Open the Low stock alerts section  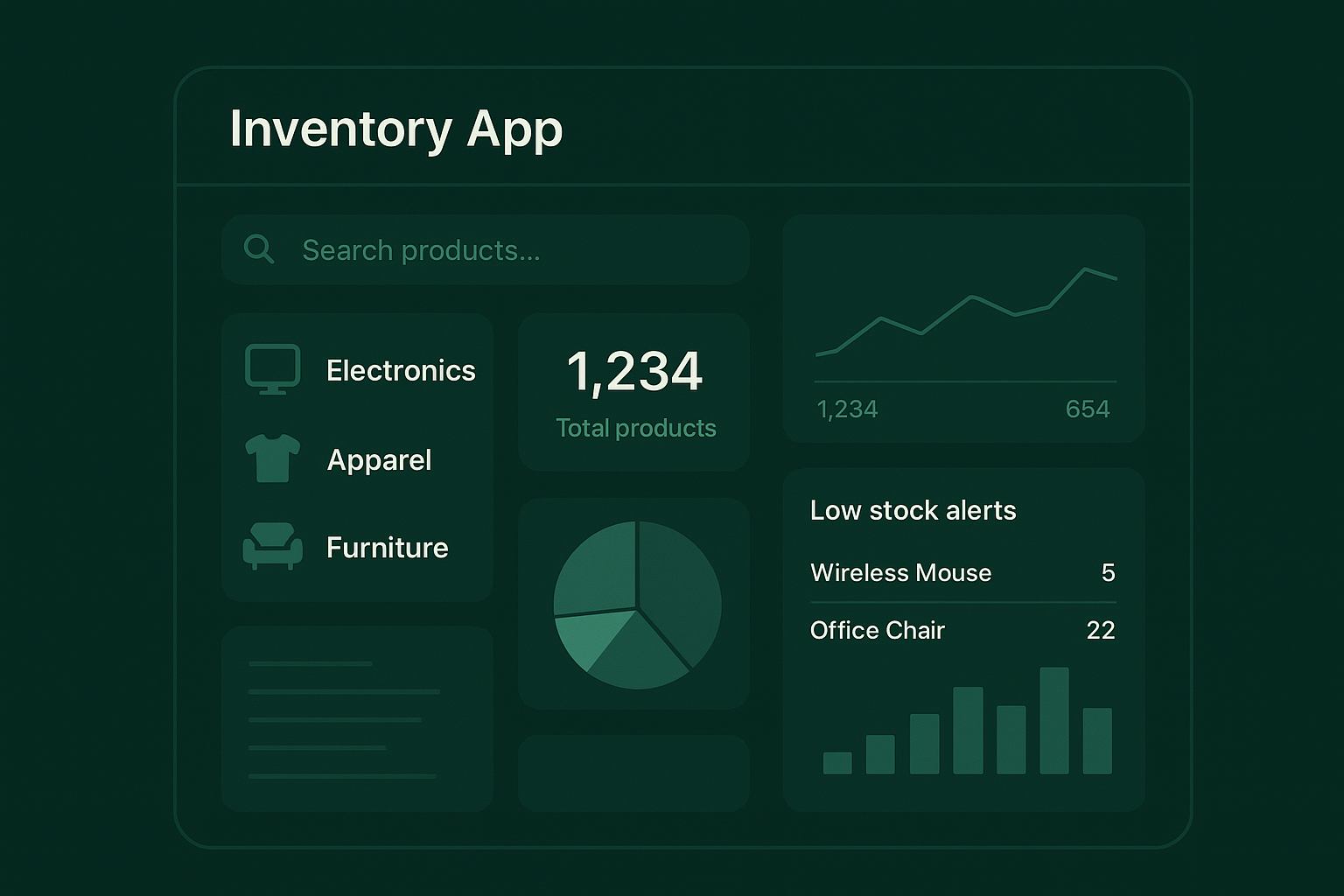[913, 510]
